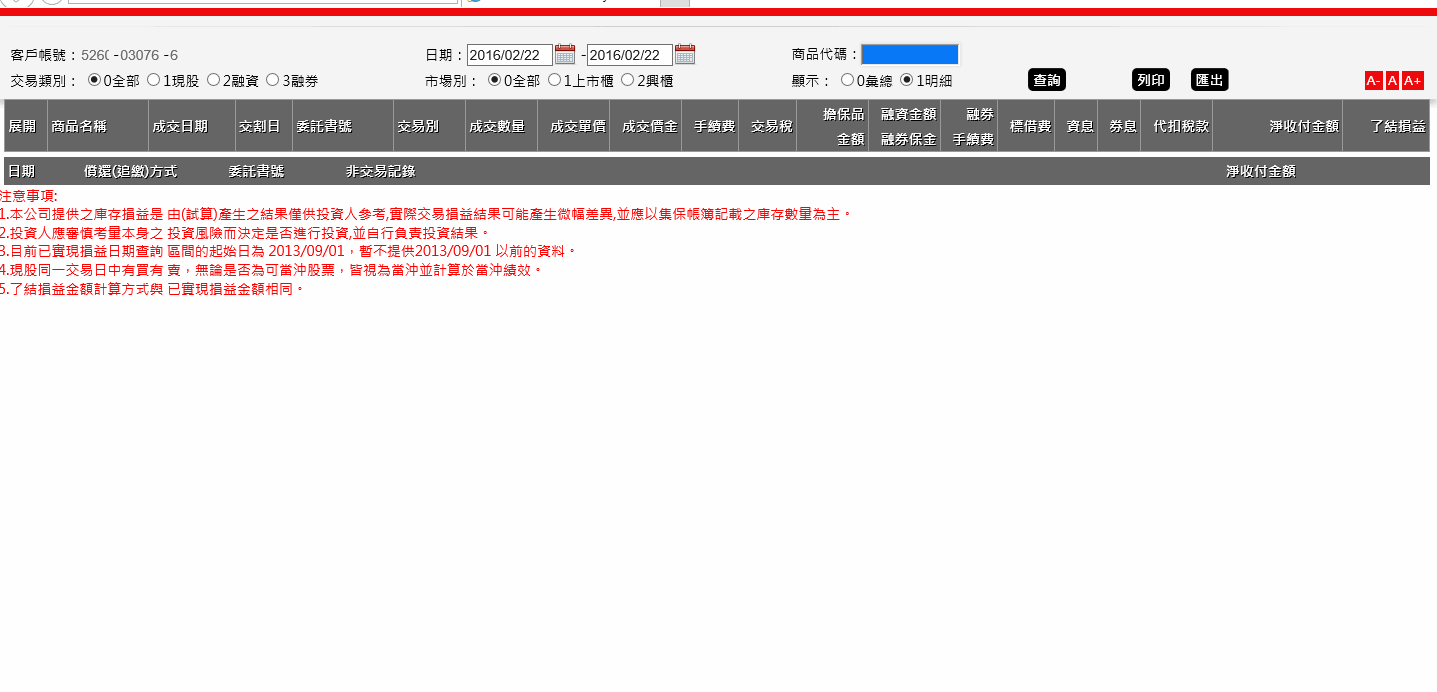The height and width of the screenshot is (692, 1437).
Task: Switch display to 0彙總 summary
Action: 847,80
